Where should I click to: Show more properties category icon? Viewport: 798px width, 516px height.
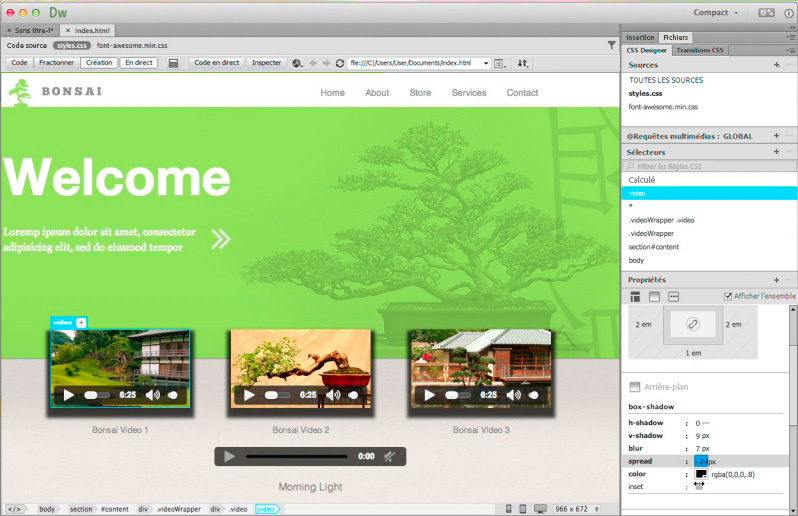coord(673,296)
